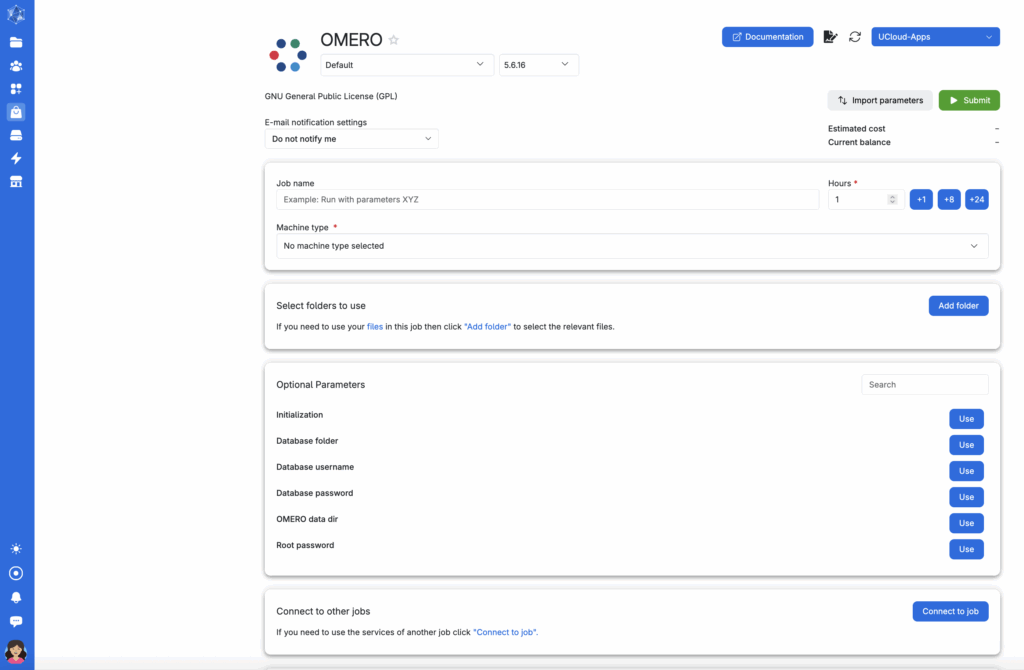Open the people group icon in sidebar

16,66
